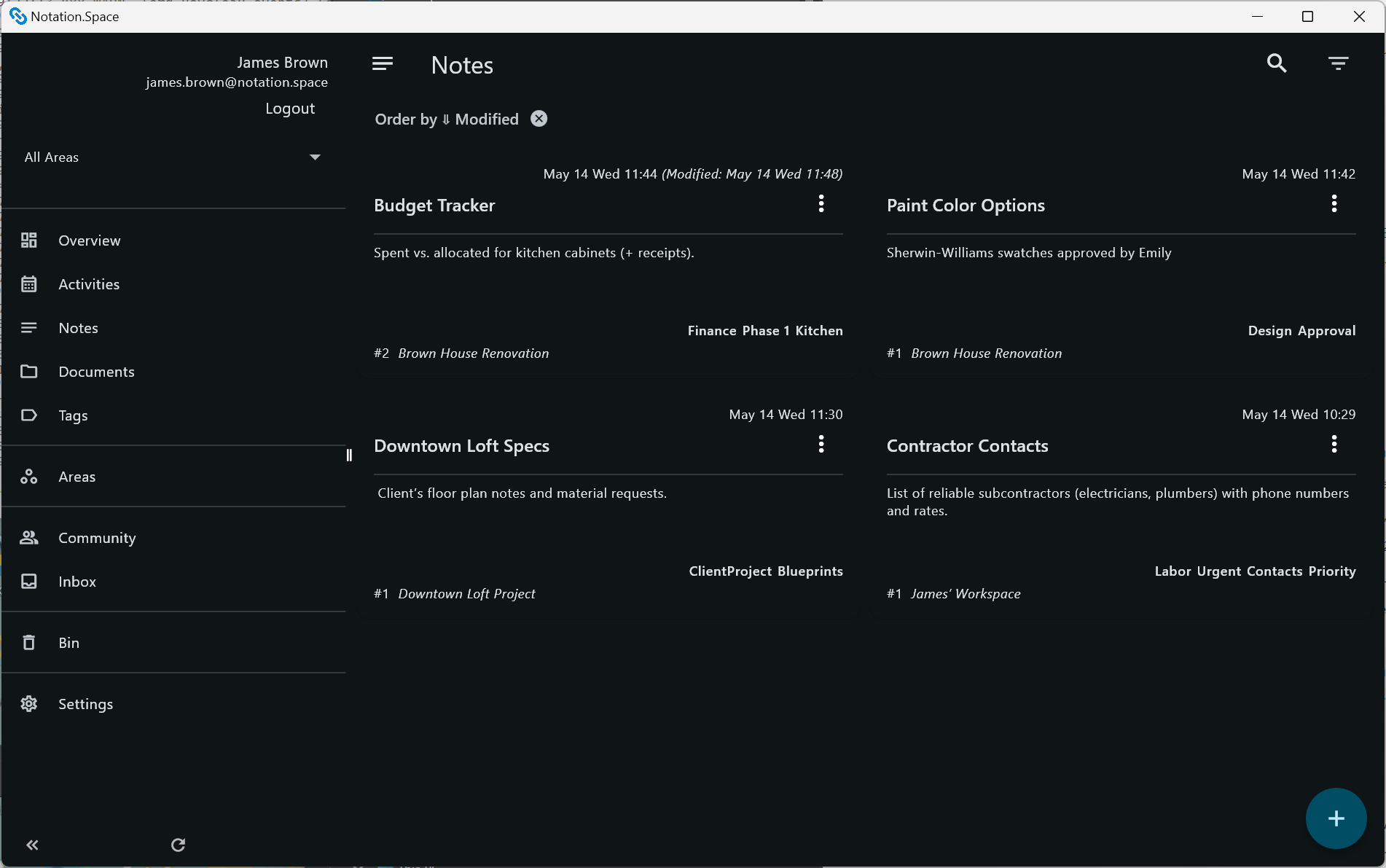This screenshot has height=868, width=1386.
Task: Open the options menu on Contractor Contacts
Action: pyautogui.click(x=1334, y=445)
